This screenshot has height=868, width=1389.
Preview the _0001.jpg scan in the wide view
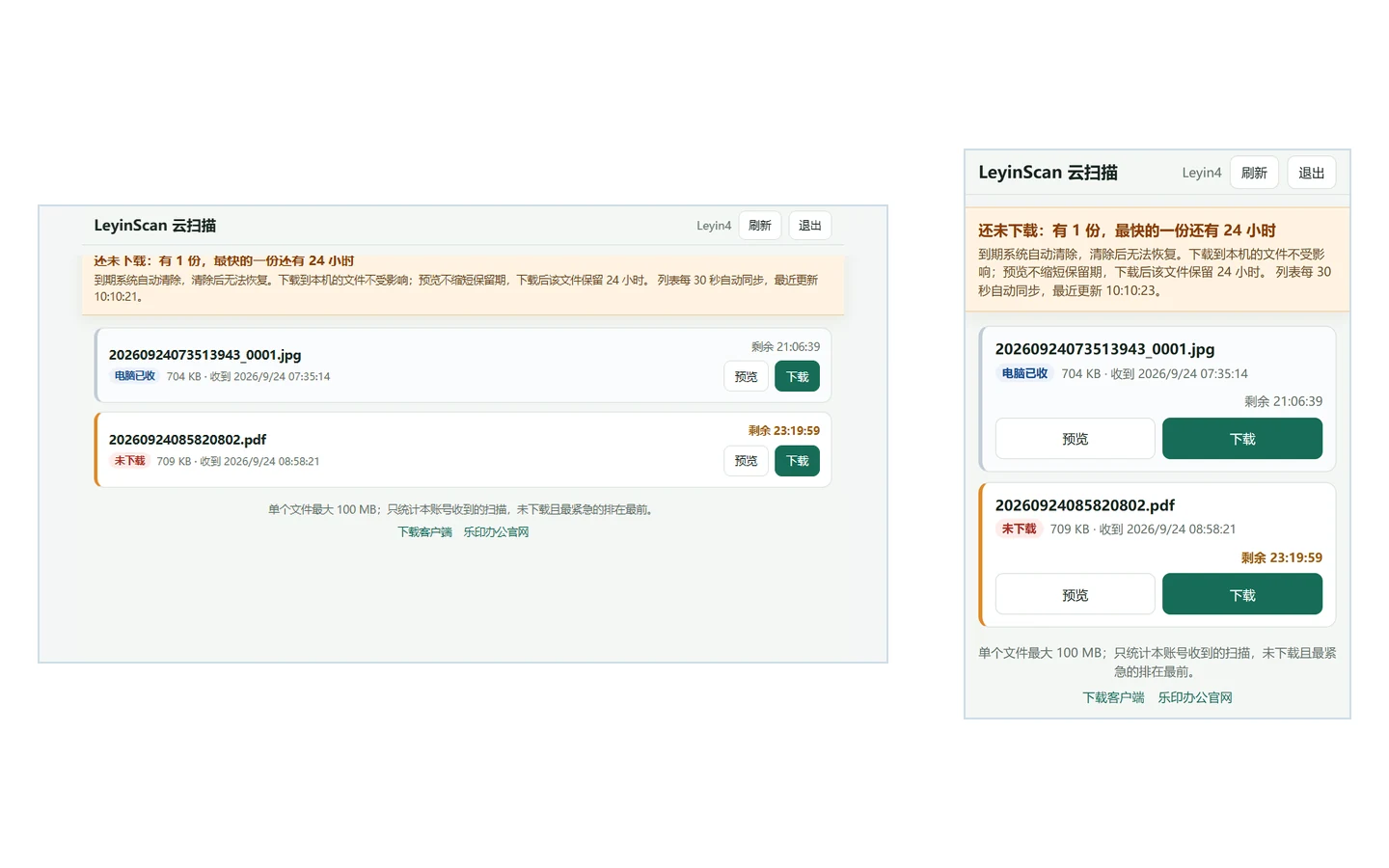coord(746,376)
